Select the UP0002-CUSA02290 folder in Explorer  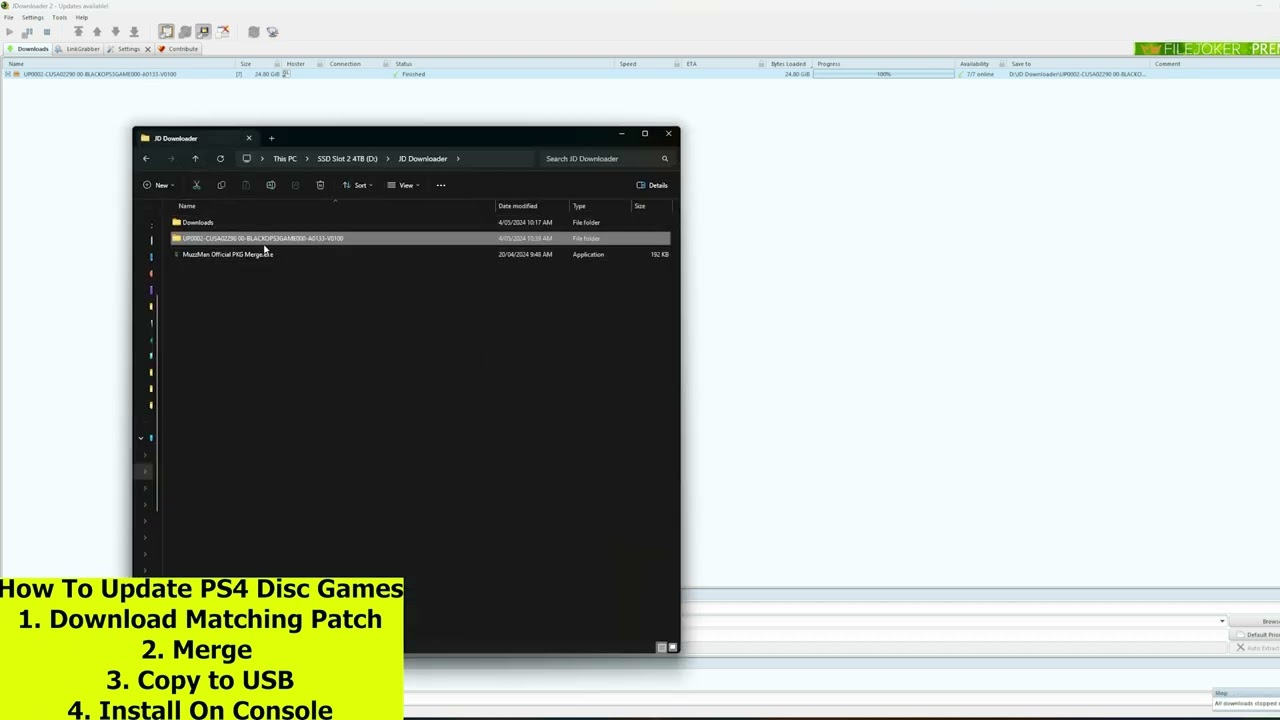pyautogui.click(x=420, y=238)
